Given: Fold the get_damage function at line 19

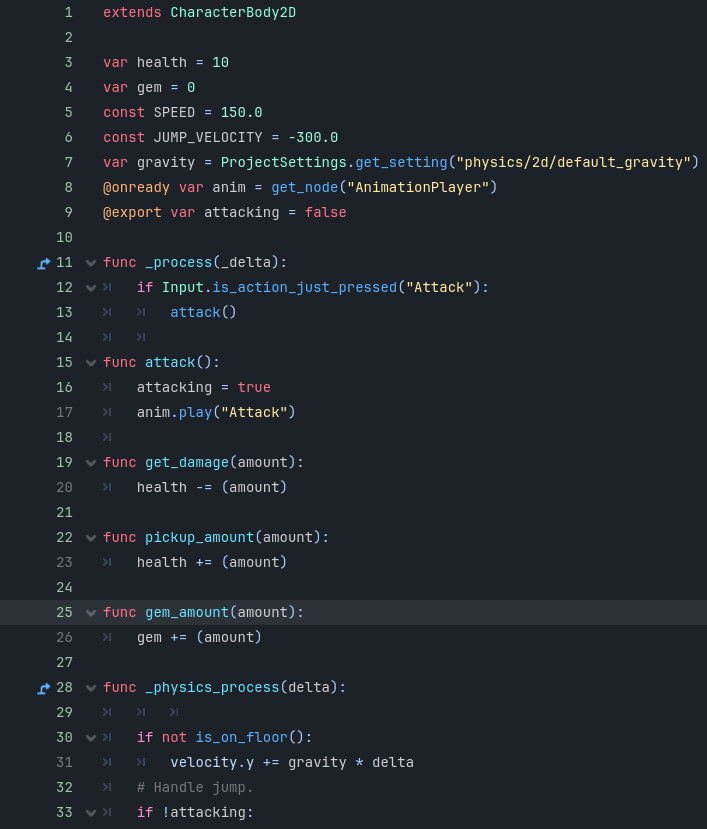Looking at the screenshot, I should tap(91, 463).
